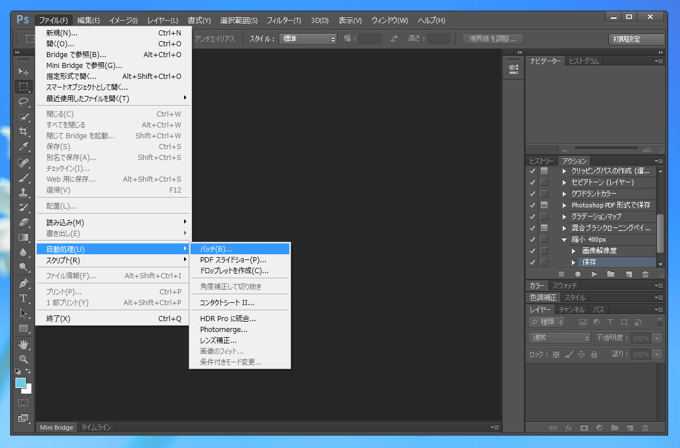This screenshot has height=448, width=680.
Task: Select the Lasso tool
Action: click(23, 101)
